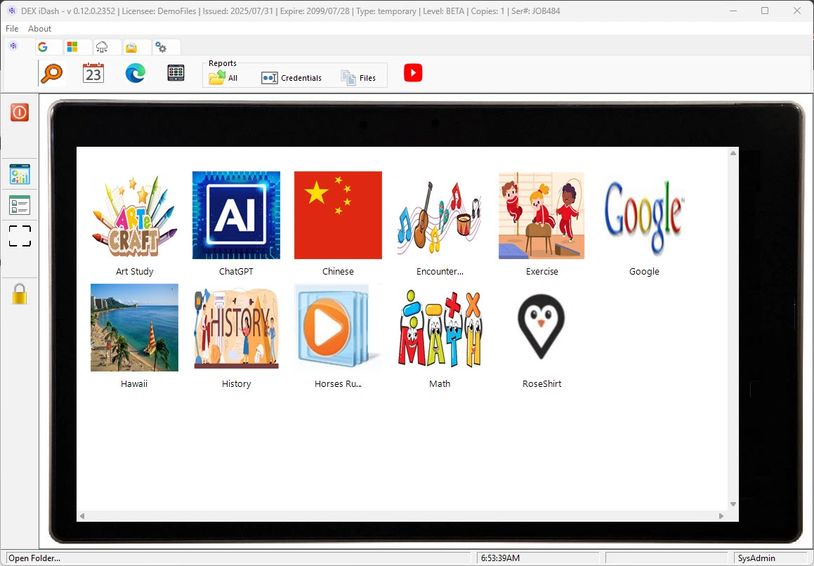Open the Credentials report
814x566 pixels.
[291, 78]
